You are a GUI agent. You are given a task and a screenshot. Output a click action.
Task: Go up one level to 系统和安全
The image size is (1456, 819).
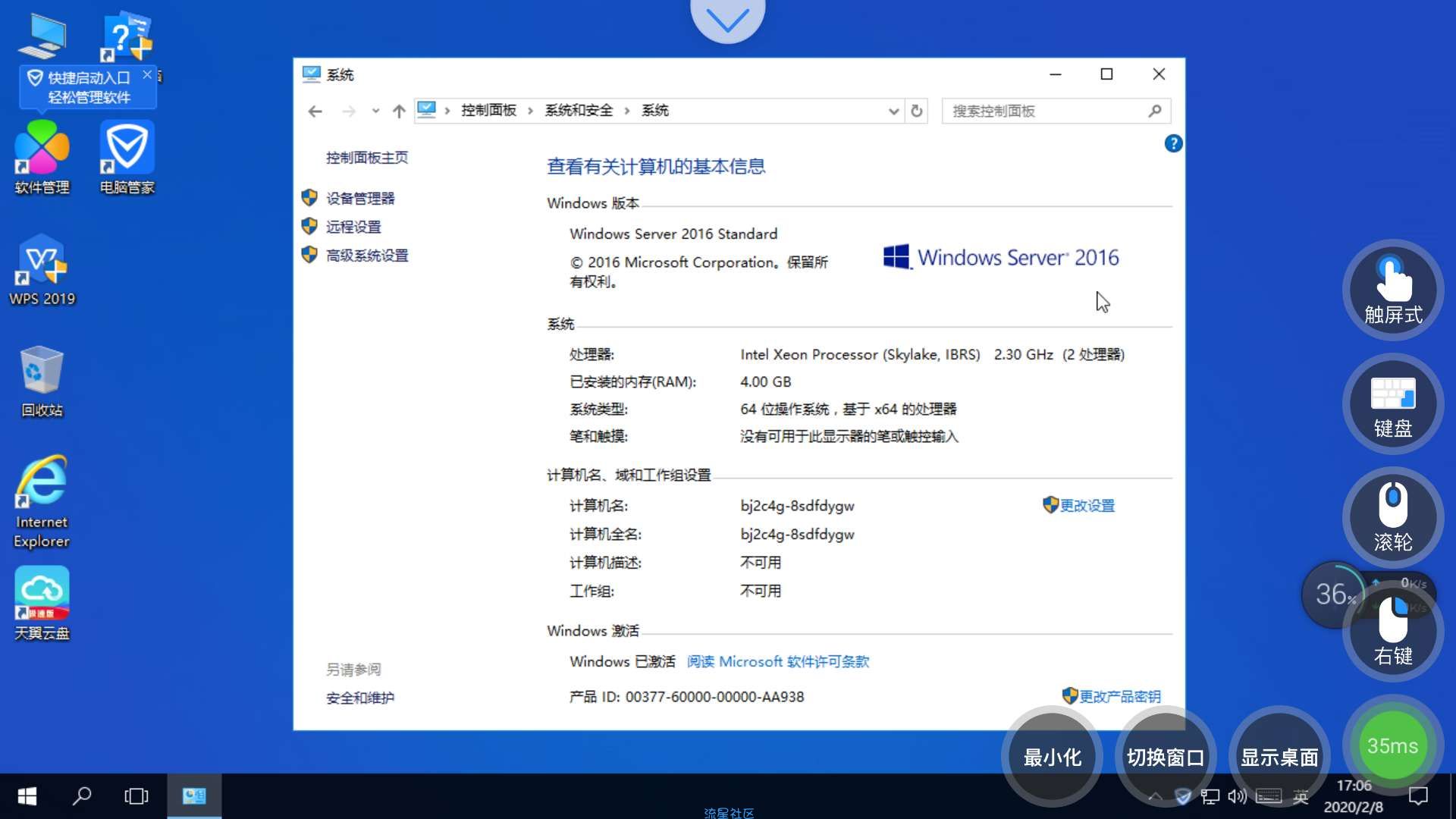click(399, 111)
